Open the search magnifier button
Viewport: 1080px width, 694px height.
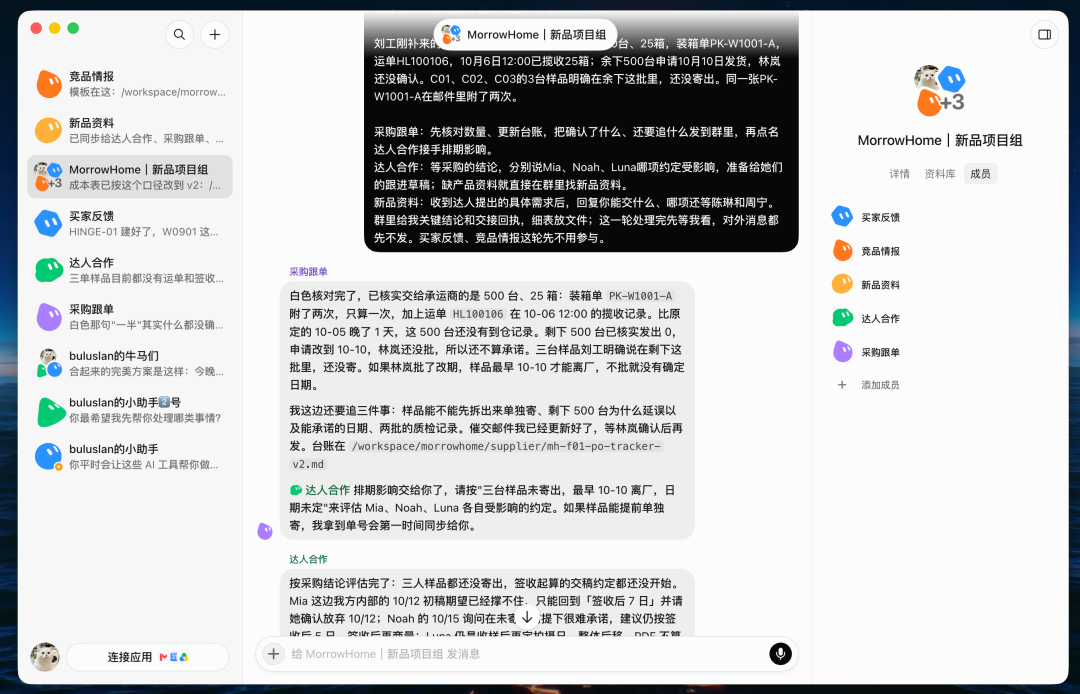(179, 34)
